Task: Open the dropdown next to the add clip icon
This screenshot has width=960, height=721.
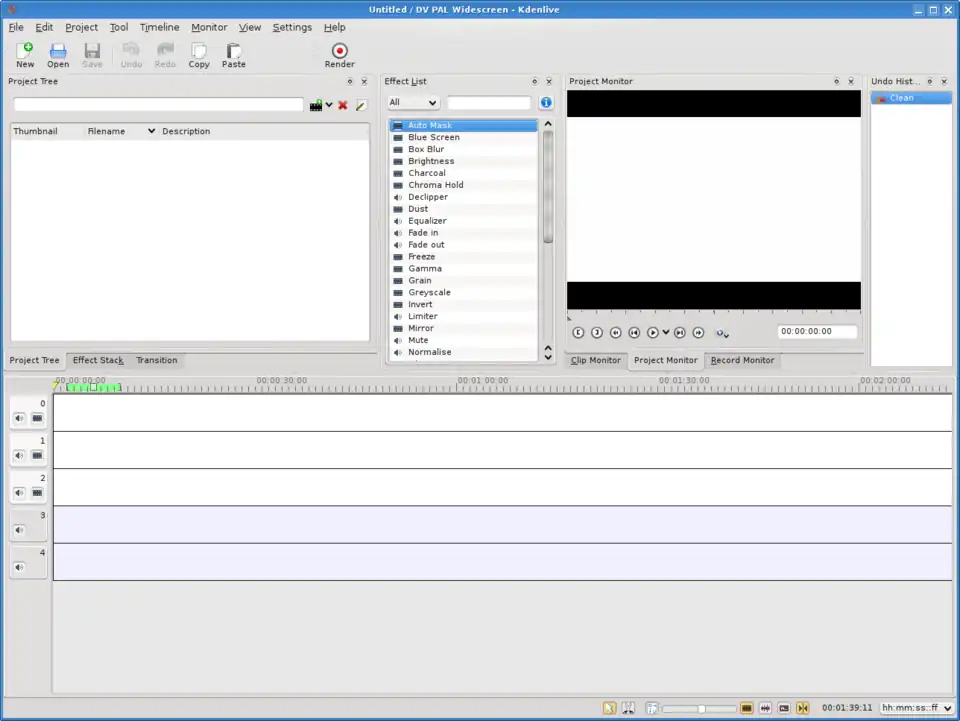Action: click(x=329, y=104)
